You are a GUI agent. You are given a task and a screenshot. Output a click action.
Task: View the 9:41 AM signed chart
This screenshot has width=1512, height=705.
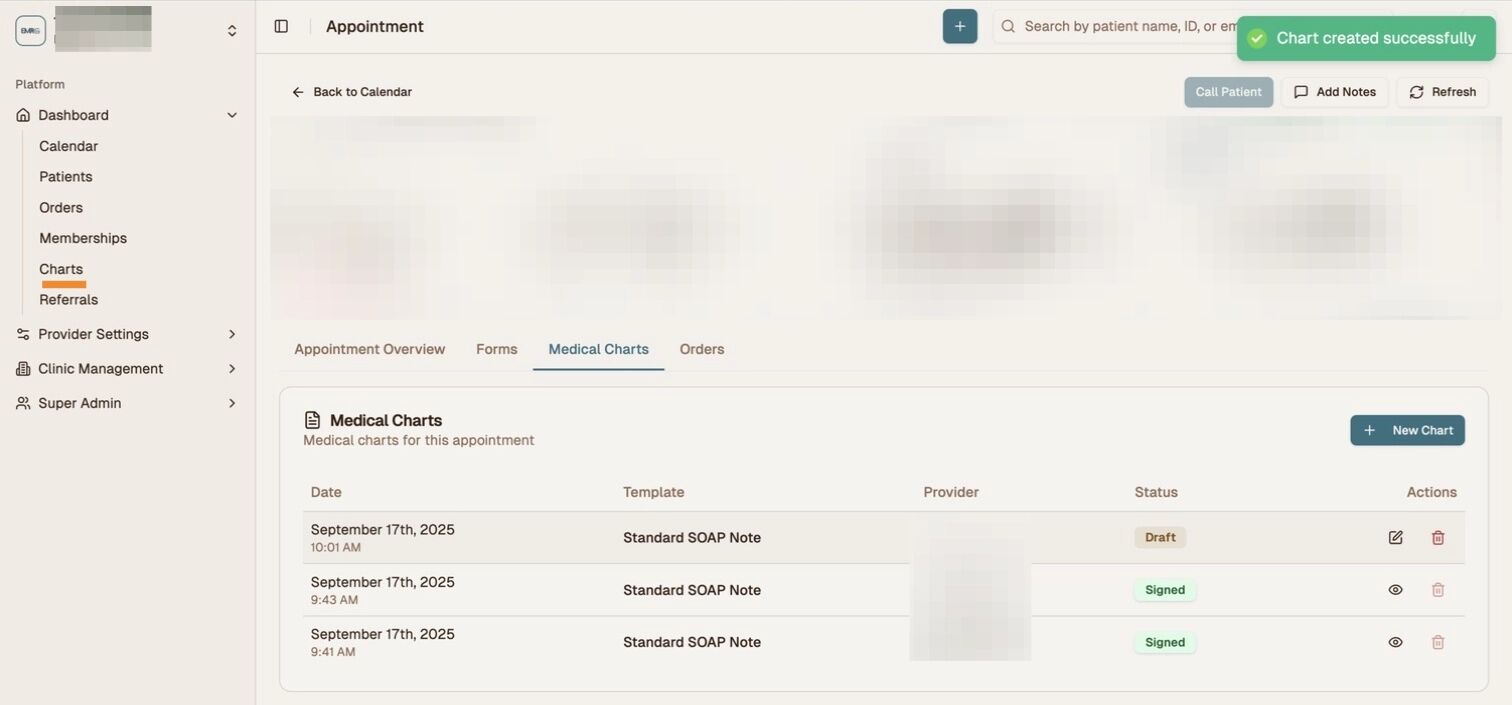coord(1396,642)
